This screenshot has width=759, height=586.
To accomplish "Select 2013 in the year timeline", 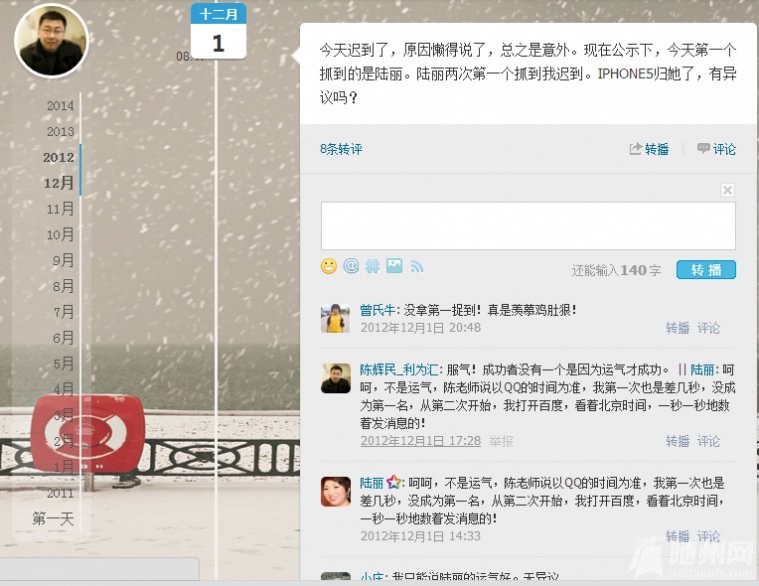I will [61, 131].
